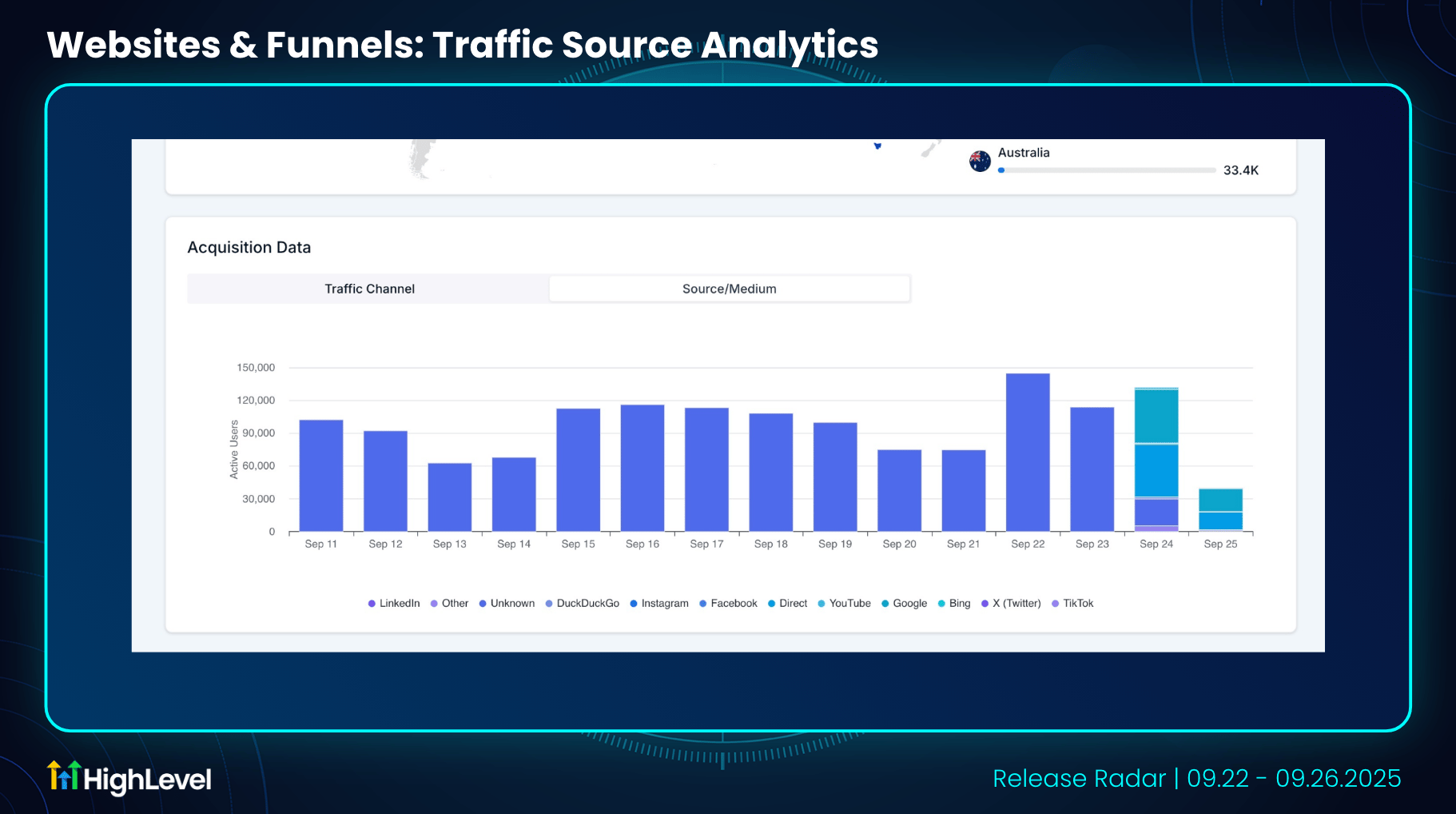Click the Australia flag icon
Screen dimensions: 1456x814
coord(980,162)
